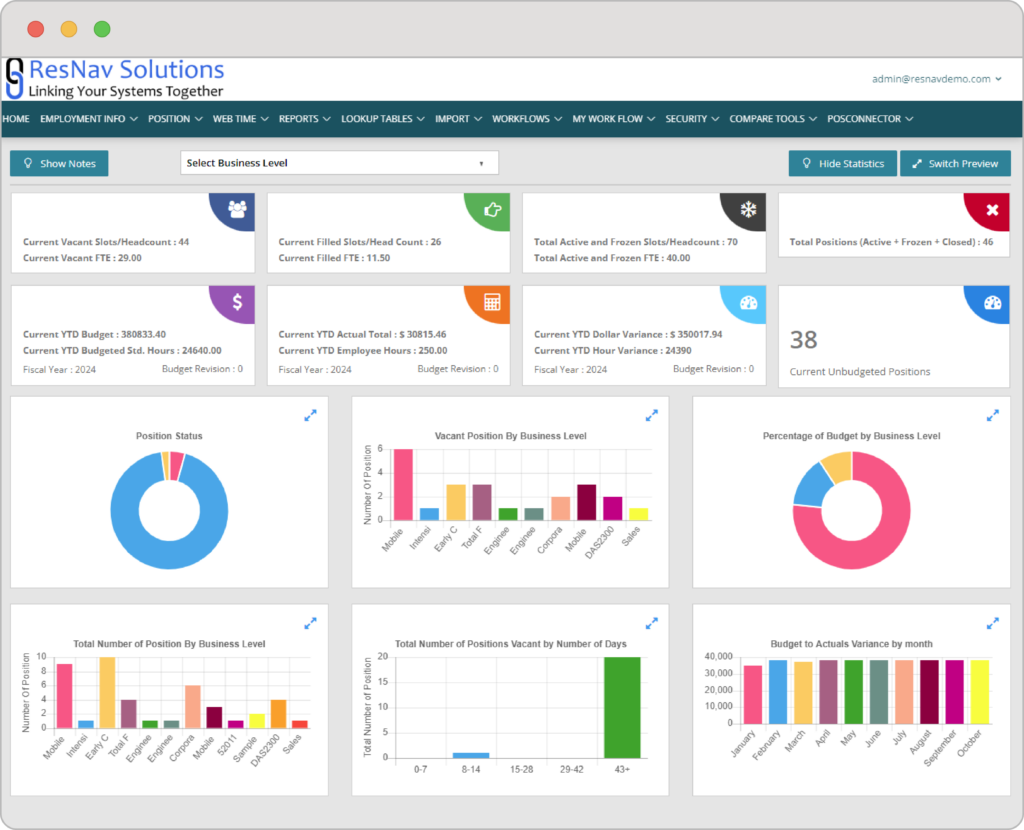
Task: Click the red X icon on Total Positions card
Action: click(992, 210)
